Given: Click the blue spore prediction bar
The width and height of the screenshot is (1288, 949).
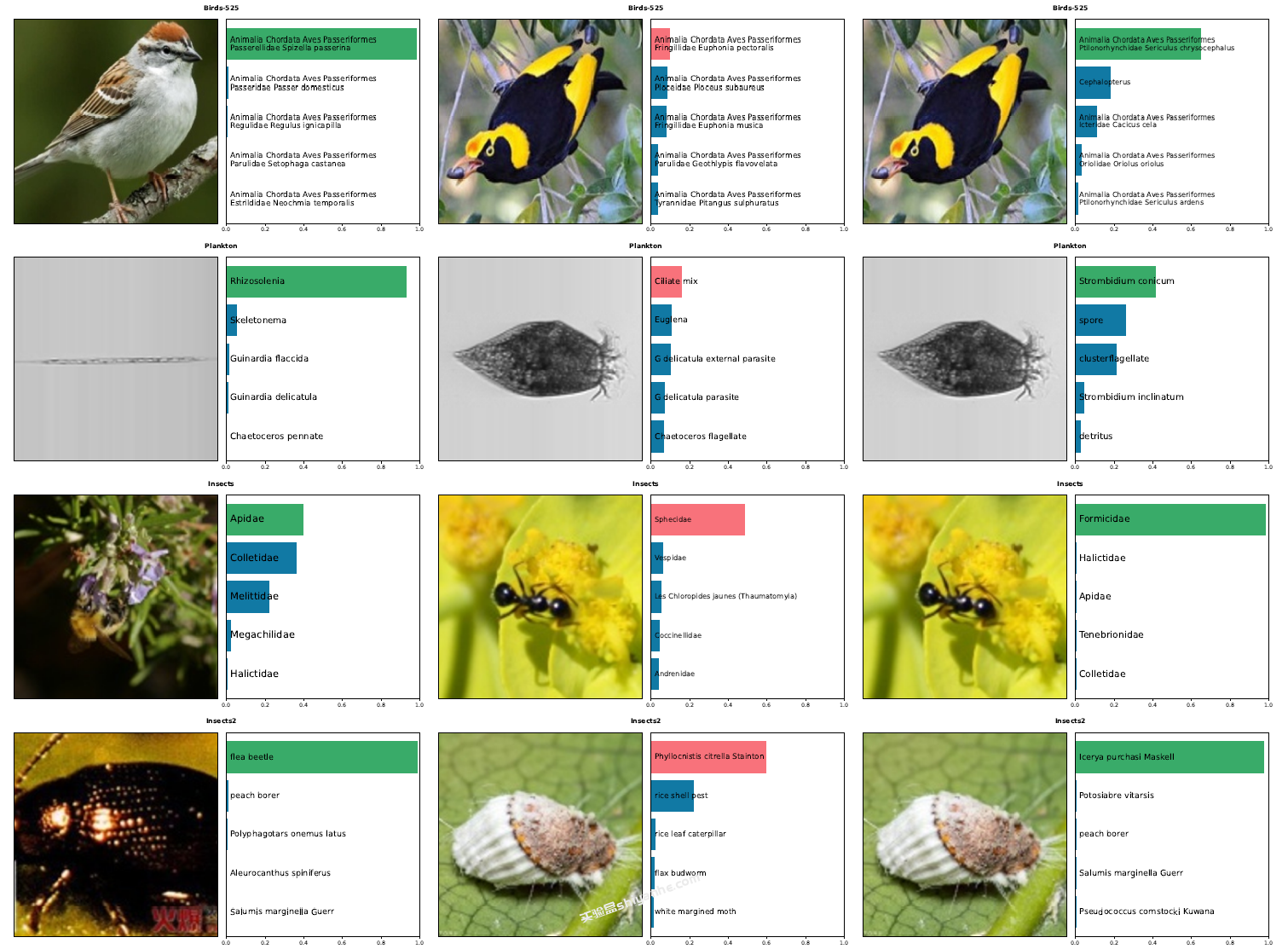Looking at the screenshot, I should pos(1100,321).
